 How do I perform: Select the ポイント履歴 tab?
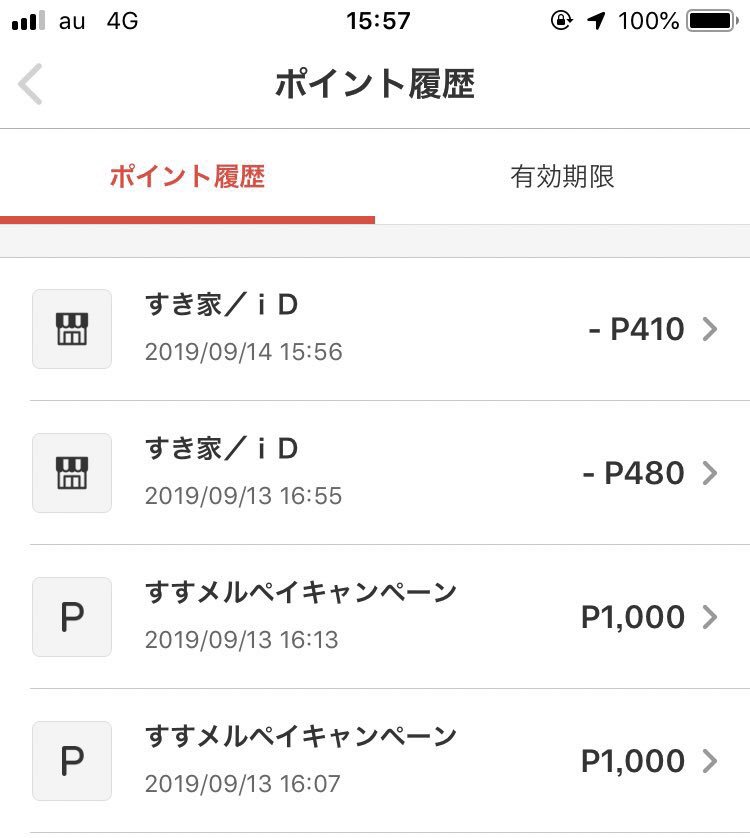tap(187, 176)
